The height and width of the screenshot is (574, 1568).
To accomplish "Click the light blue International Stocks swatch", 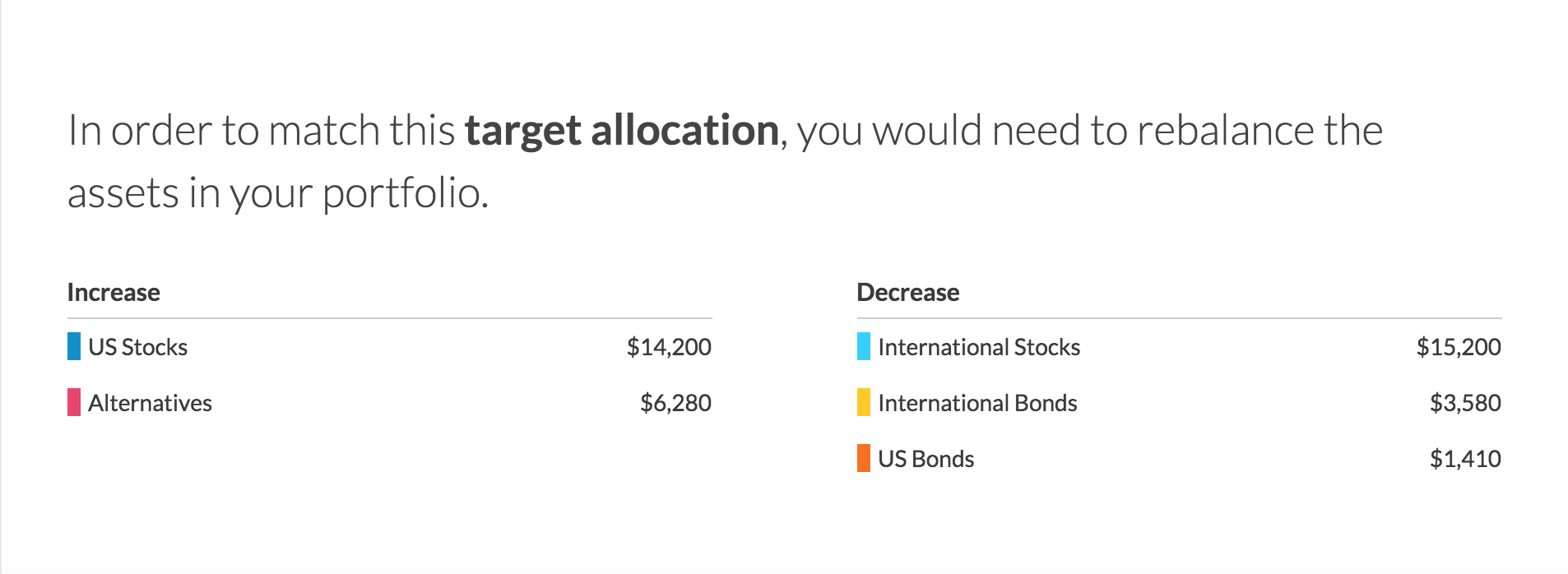I will [x=863, y=346].
